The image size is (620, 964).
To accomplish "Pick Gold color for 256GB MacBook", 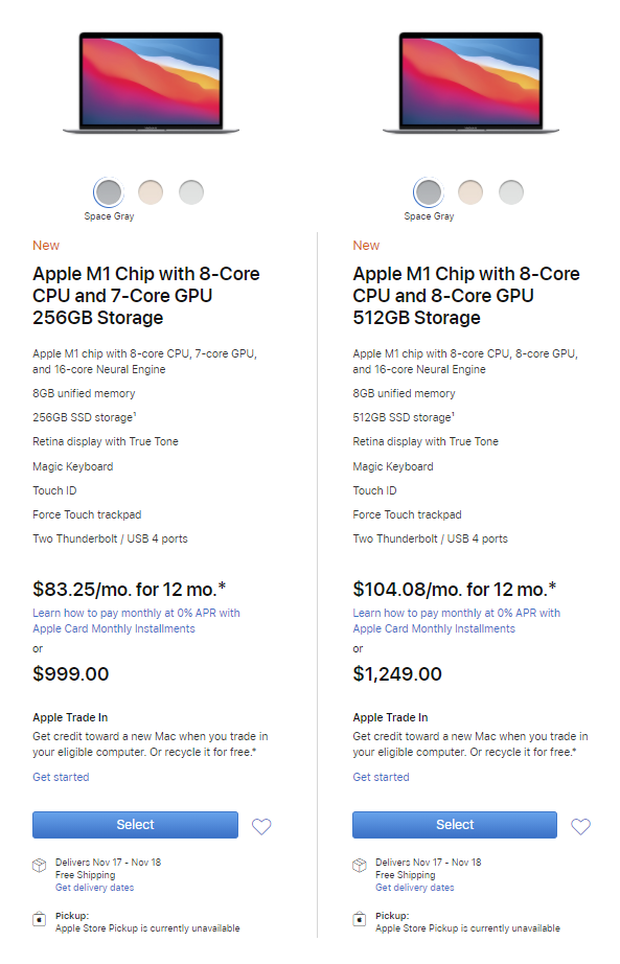I will tap(150, 192).
